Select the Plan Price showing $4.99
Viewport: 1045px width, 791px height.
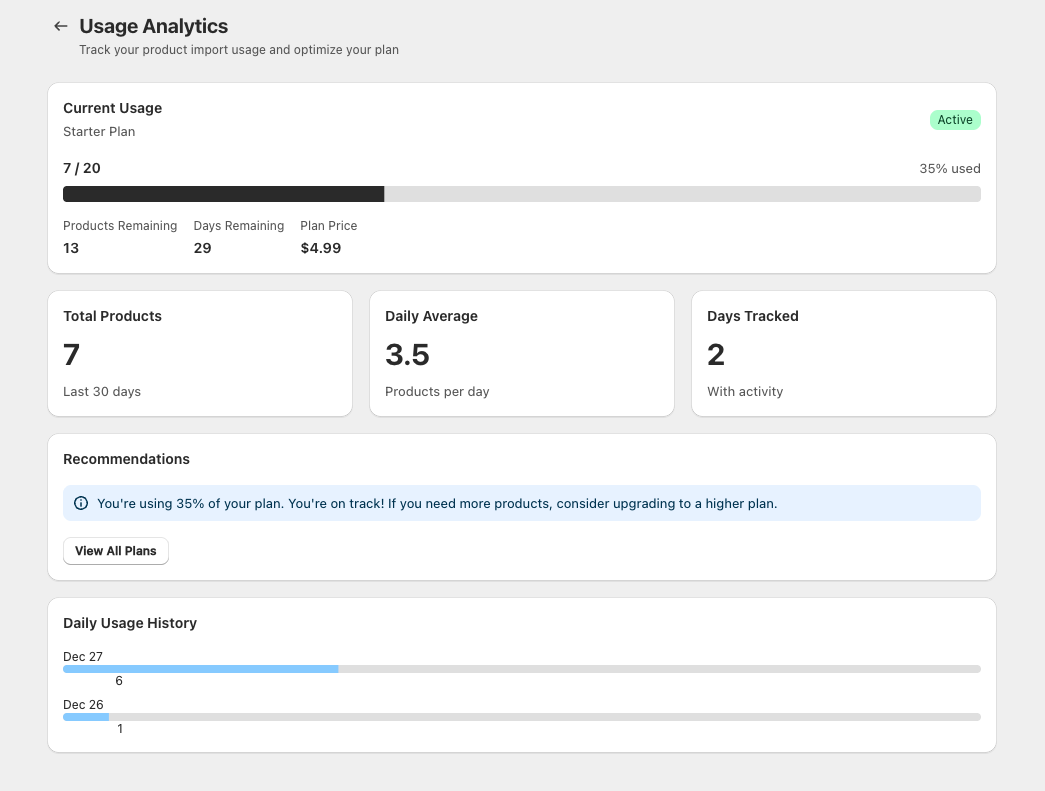click(321, 248)
